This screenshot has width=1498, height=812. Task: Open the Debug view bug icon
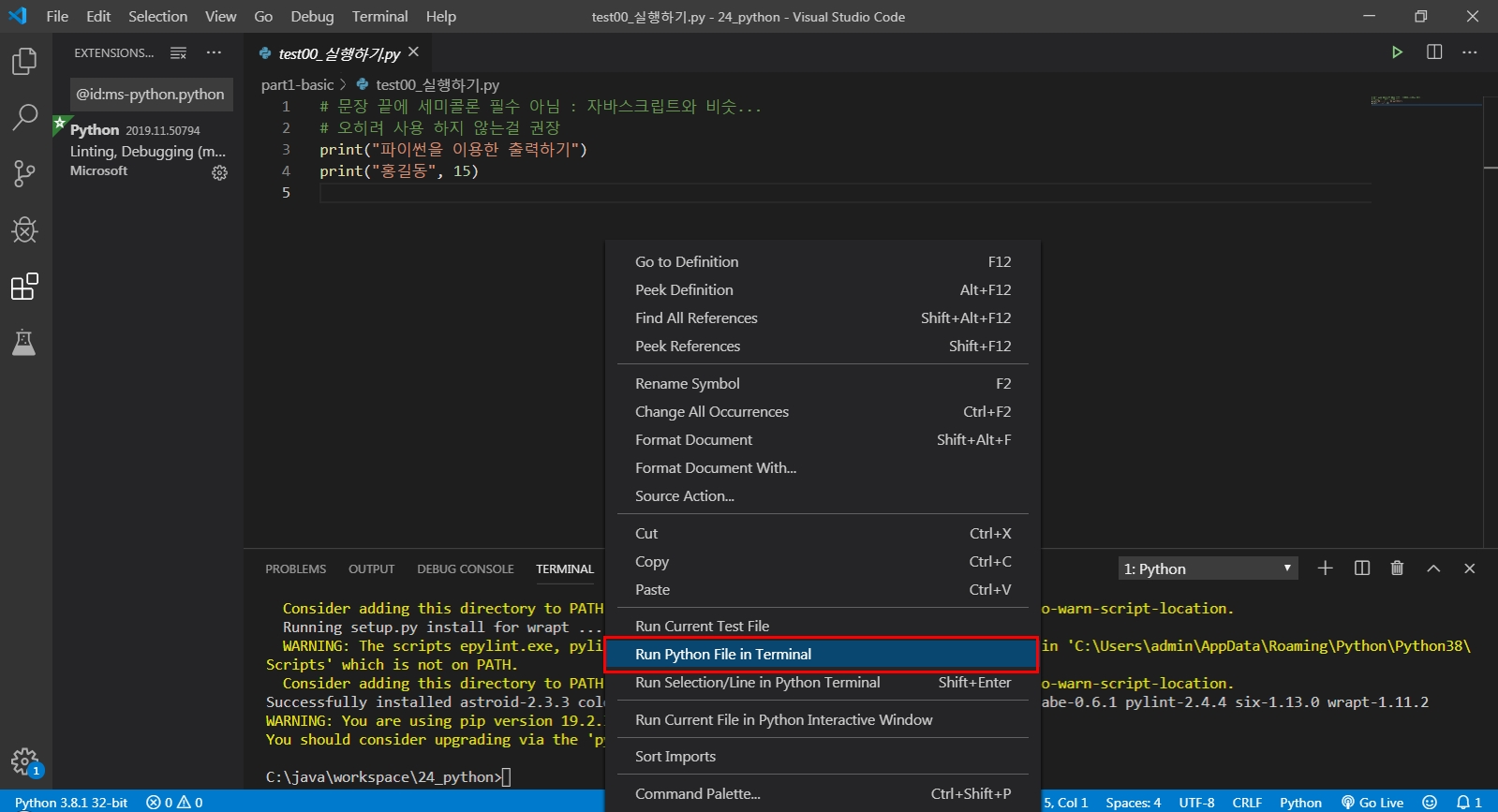[24, 230]
